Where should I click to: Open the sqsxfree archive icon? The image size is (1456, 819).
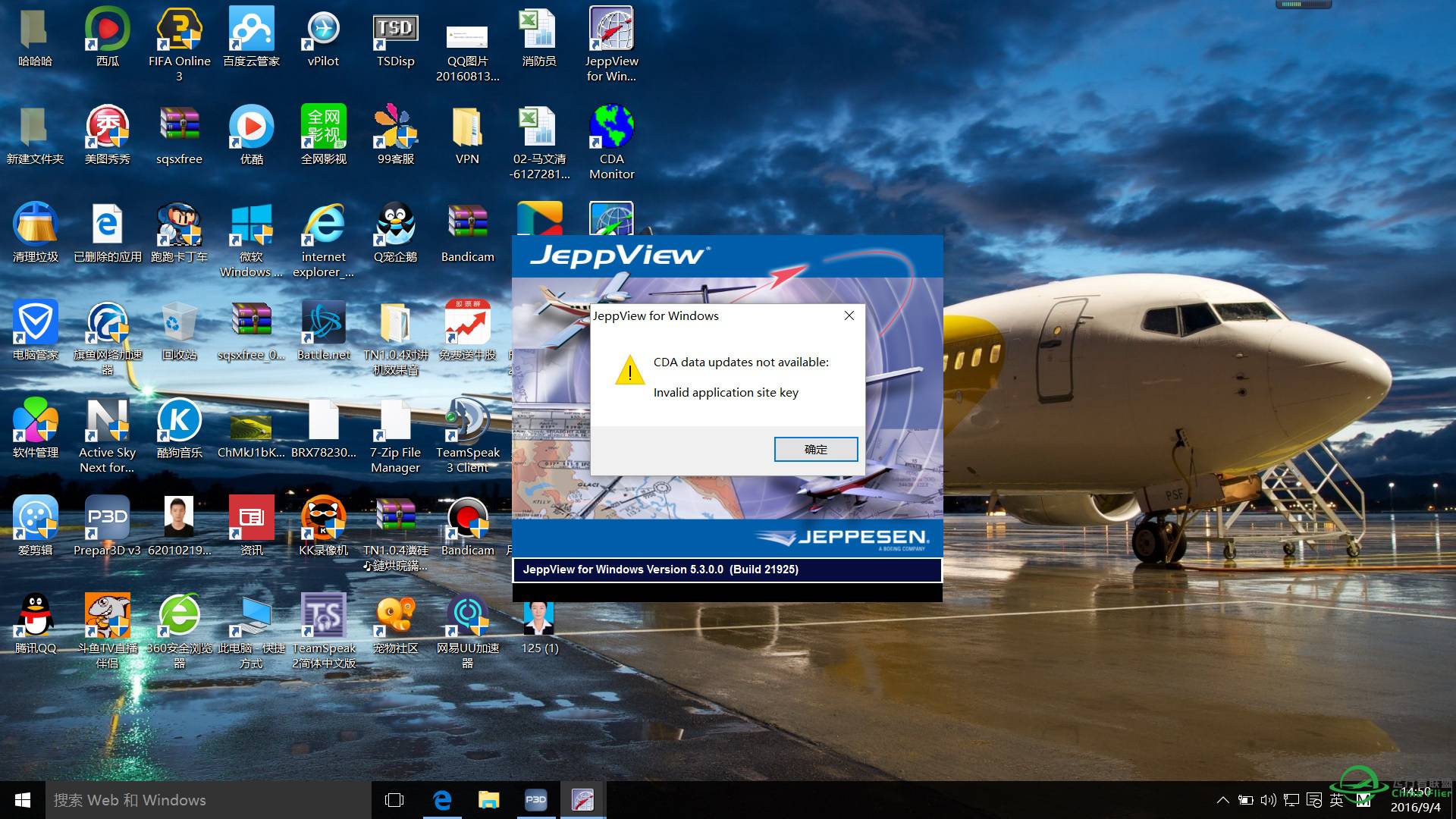point(179,134)
